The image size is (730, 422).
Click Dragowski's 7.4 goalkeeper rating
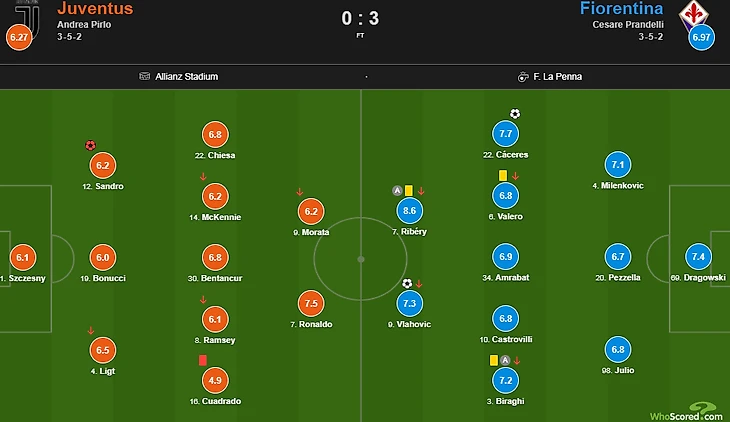coord(697,257)
